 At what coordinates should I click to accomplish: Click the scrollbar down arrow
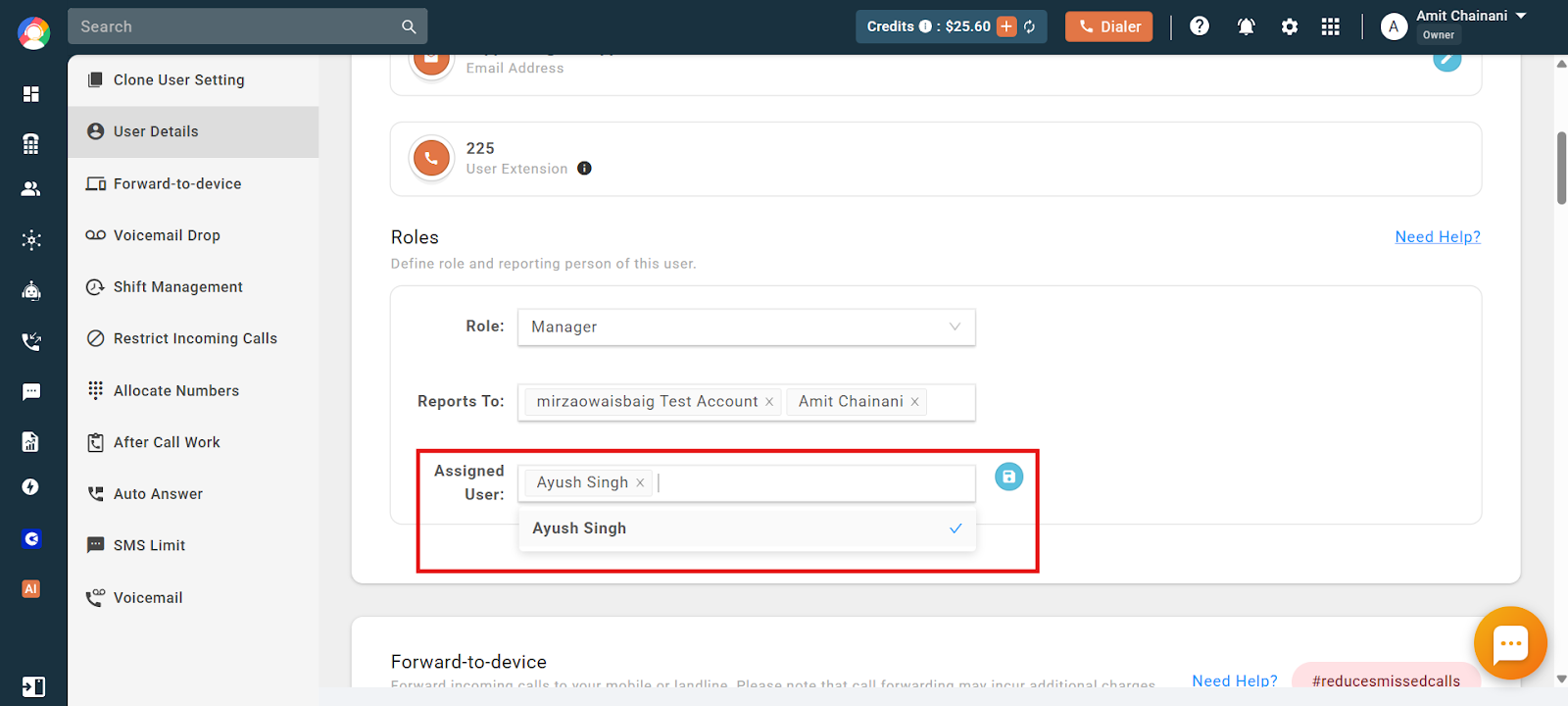pyautogui.click(x=1561, y=679)
